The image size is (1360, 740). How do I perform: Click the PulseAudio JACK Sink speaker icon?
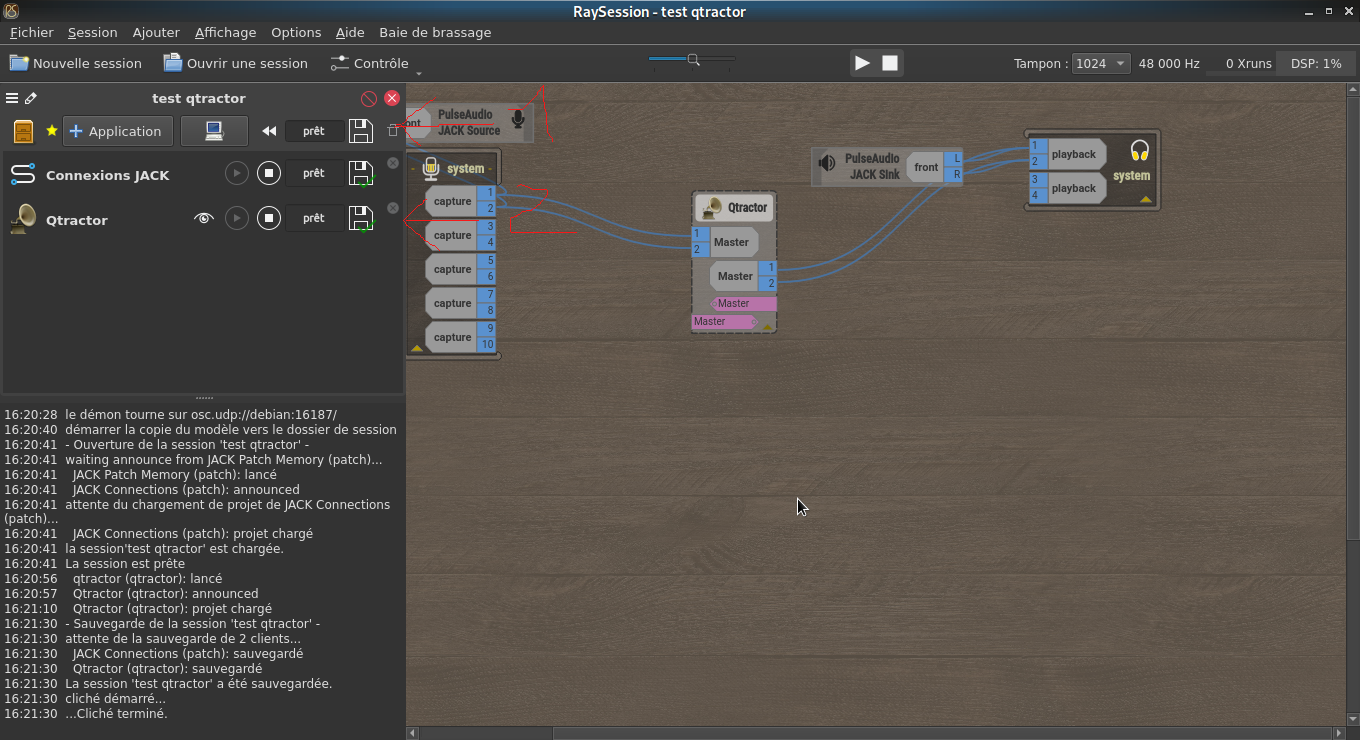(x=827, y=163)
